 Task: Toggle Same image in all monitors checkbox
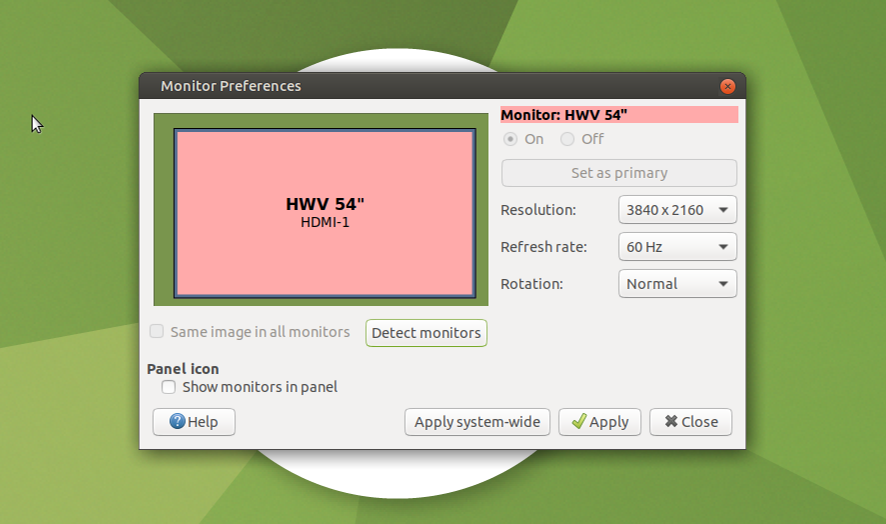coord(157,331)
